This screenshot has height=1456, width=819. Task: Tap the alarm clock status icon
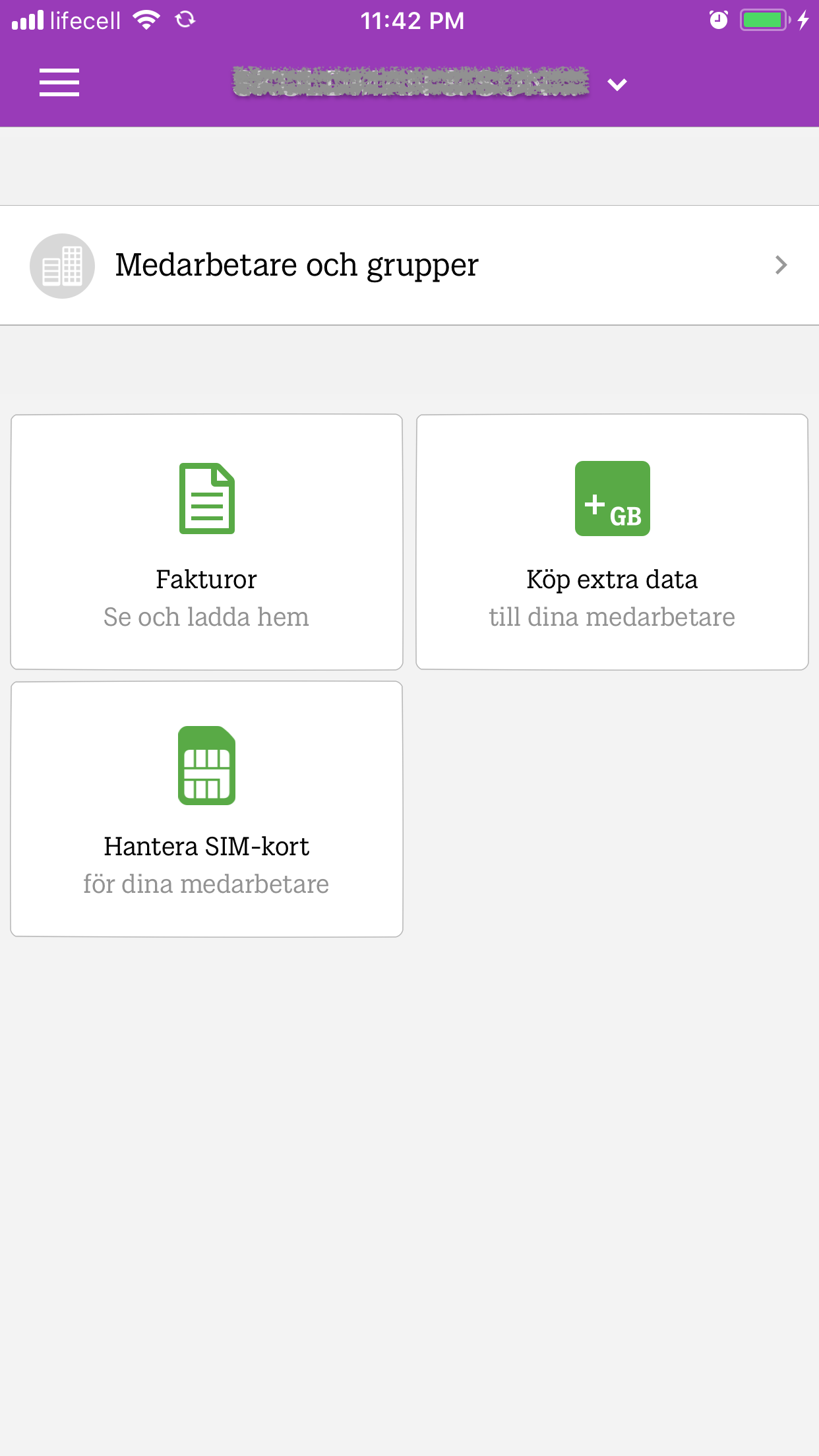pyautogui.click(x=719, y=20)
